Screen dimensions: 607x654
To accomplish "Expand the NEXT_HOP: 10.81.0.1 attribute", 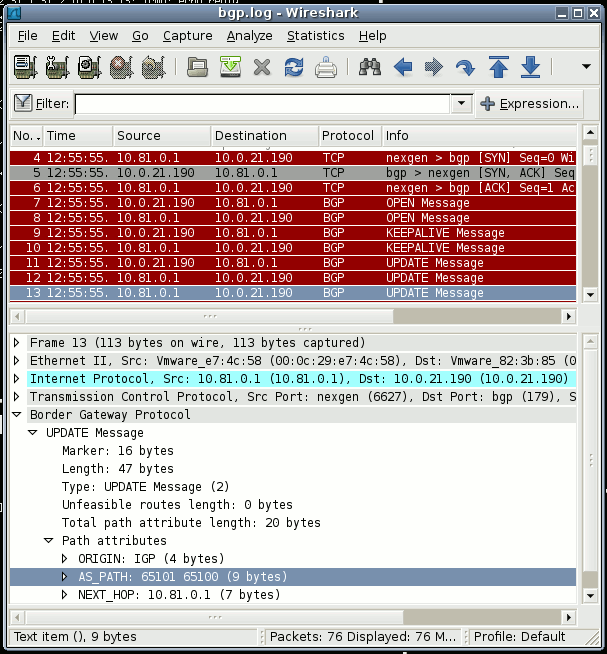I will point(65,594).
